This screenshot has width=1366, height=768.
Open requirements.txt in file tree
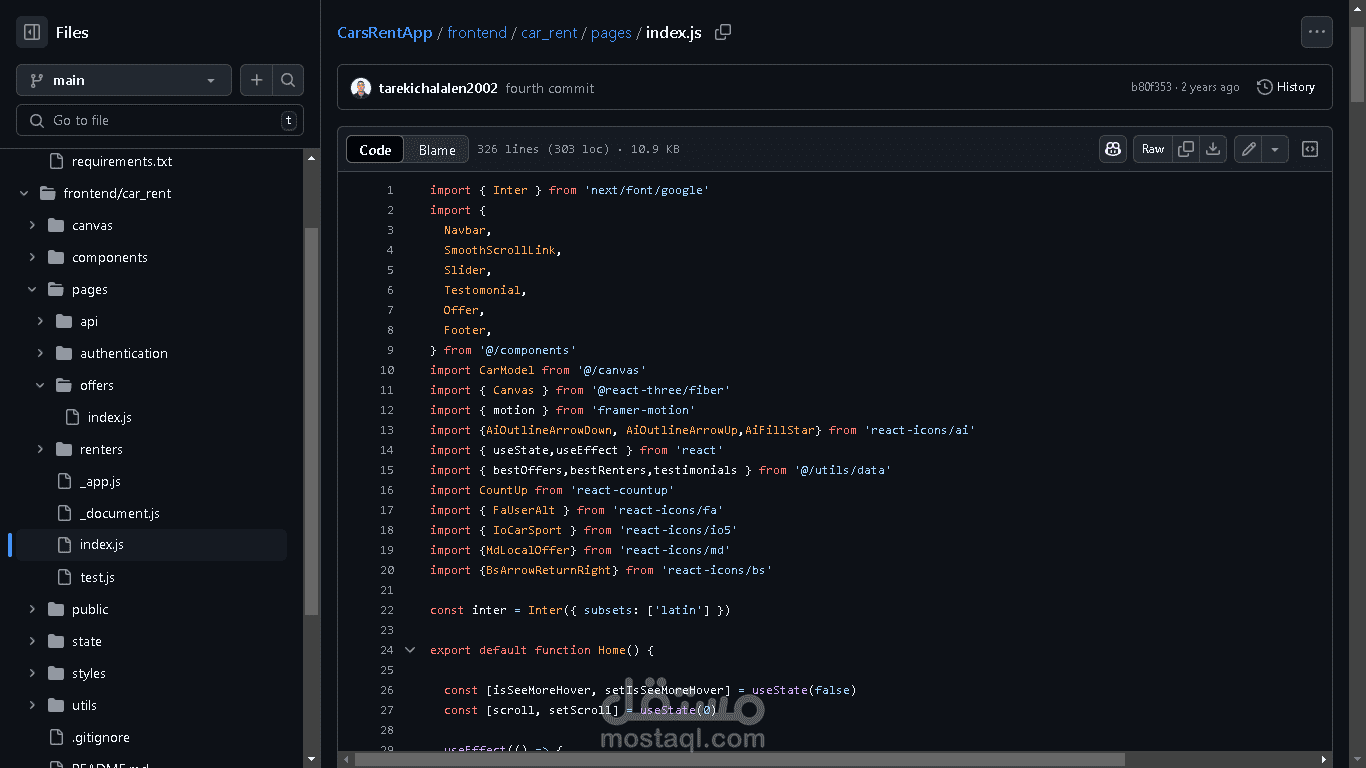122,161
